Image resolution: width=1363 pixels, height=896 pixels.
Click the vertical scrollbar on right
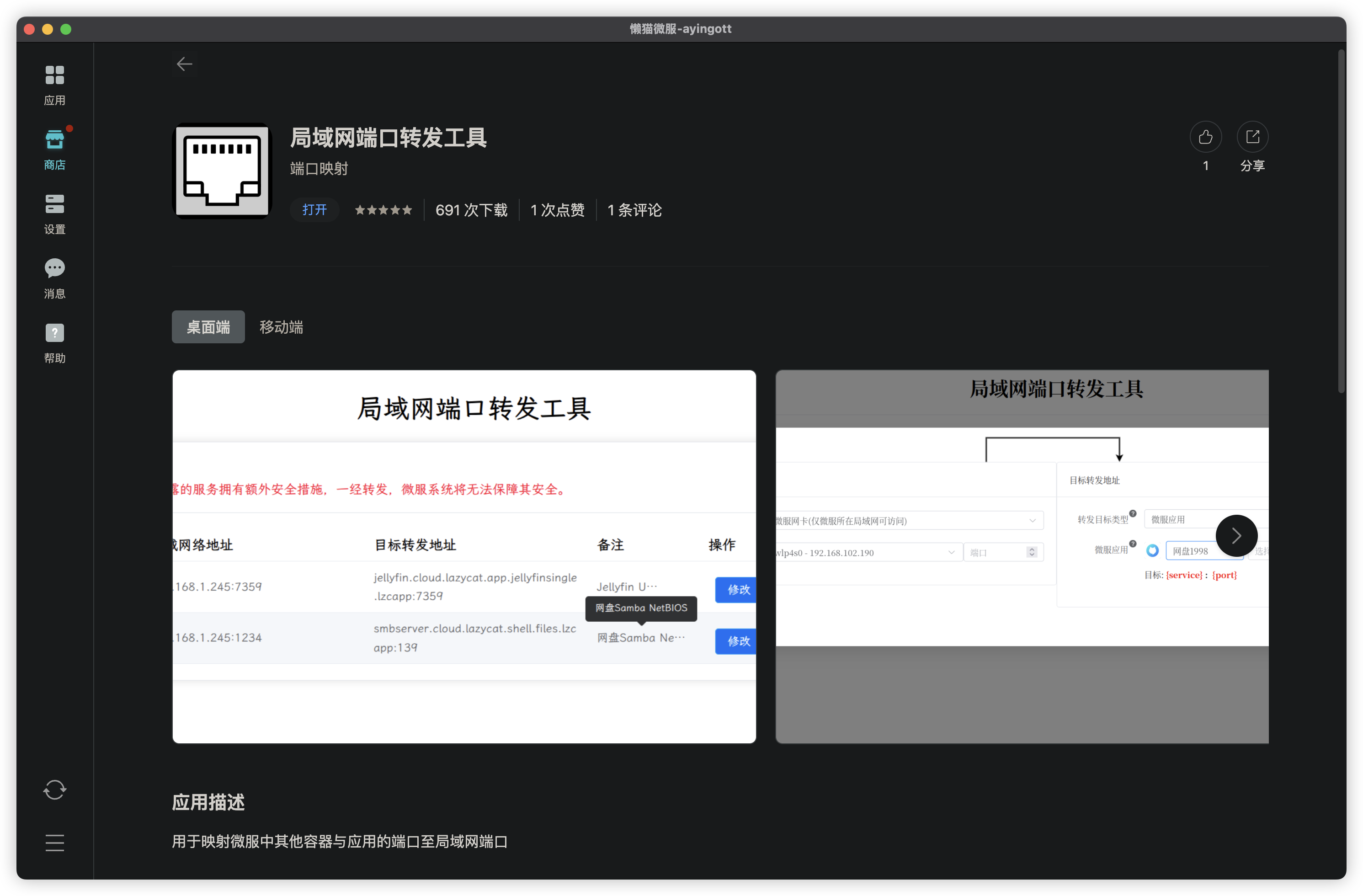(1341, 221)
